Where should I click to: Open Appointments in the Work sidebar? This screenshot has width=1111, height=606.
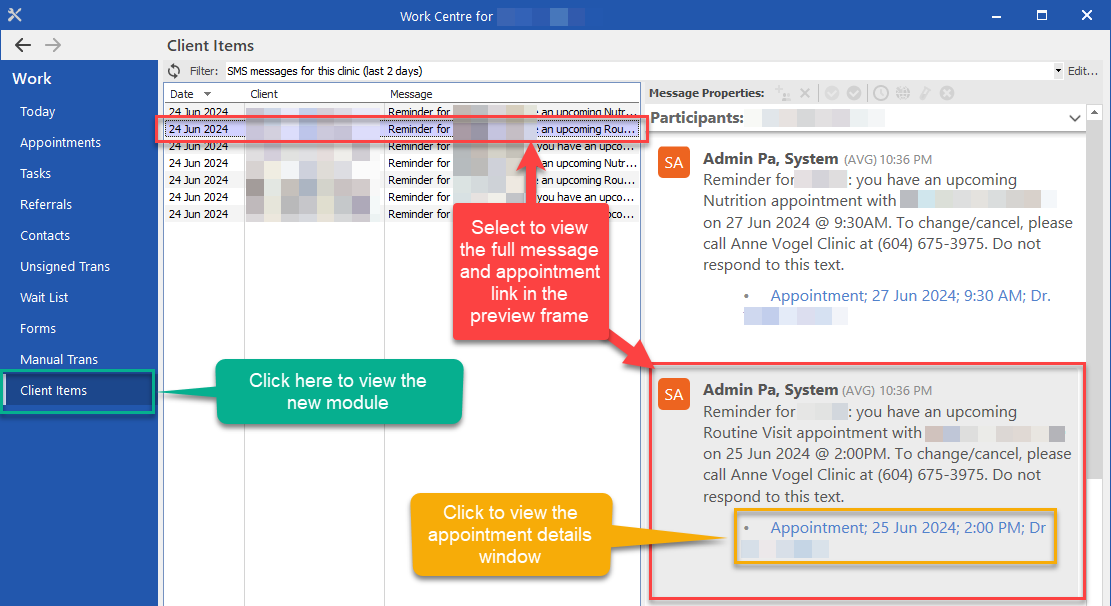60,143
